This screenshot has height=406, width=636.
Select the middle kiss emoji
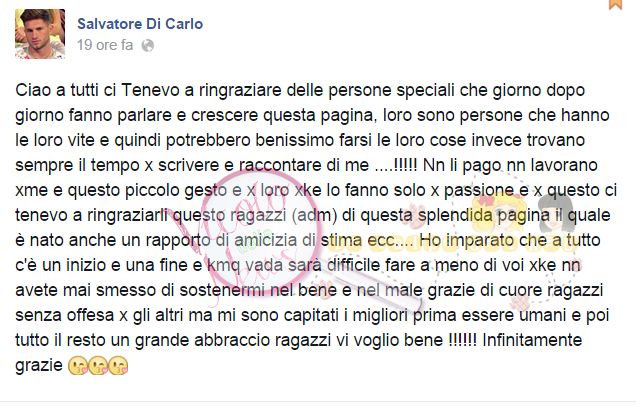pos(98,365)
